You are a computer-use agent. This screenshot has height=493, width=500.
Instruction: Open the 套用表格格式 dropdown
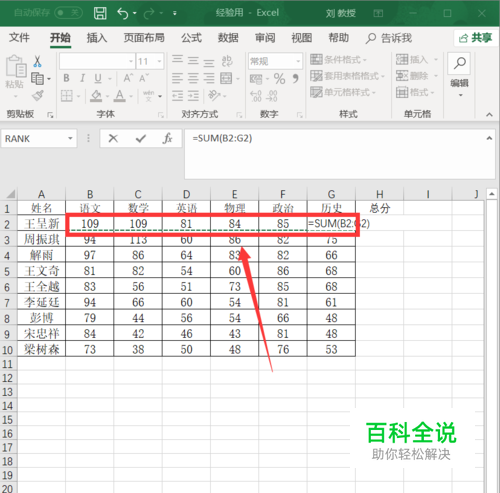(x=347, y=76)
